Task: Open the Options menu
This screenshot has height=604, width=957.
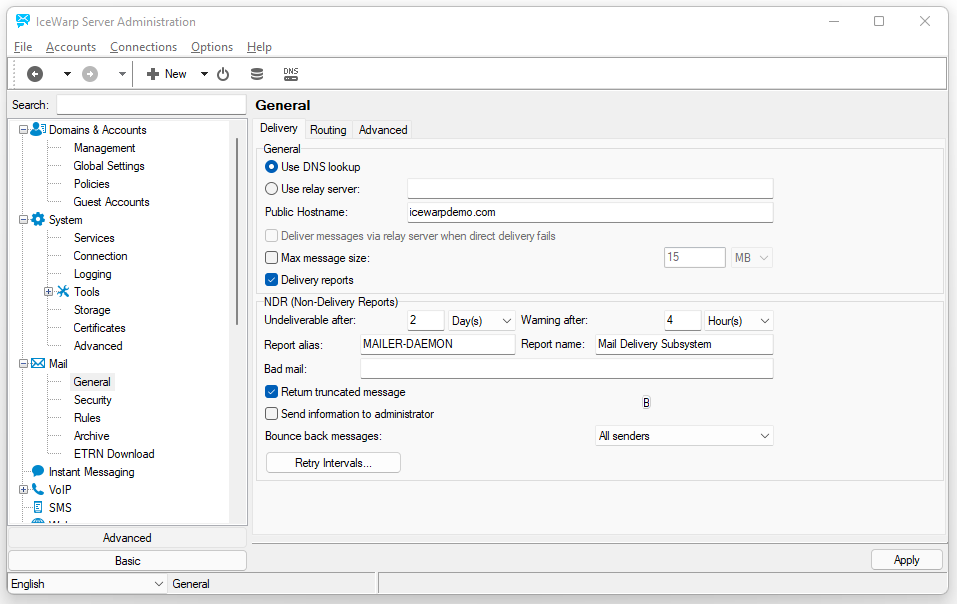Action: pos(212,47)
